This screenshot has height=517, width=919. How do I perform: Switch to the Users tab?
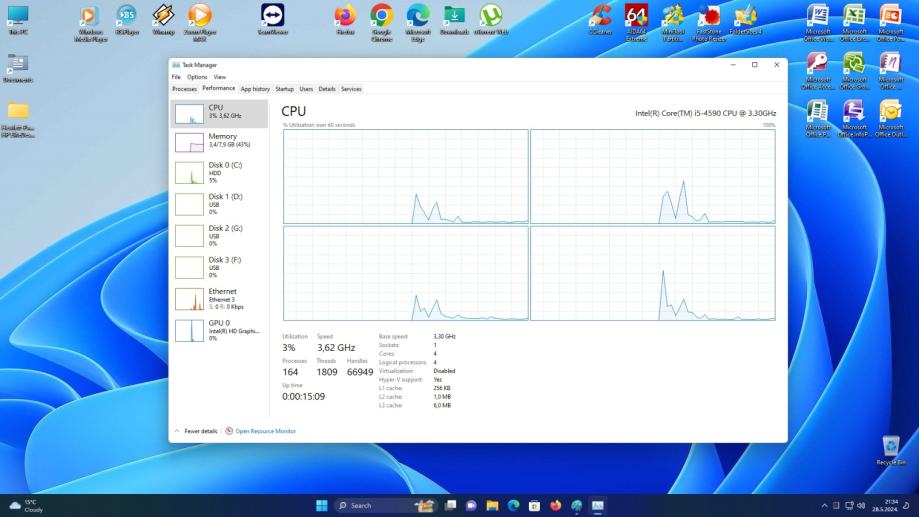pos(306,89)
